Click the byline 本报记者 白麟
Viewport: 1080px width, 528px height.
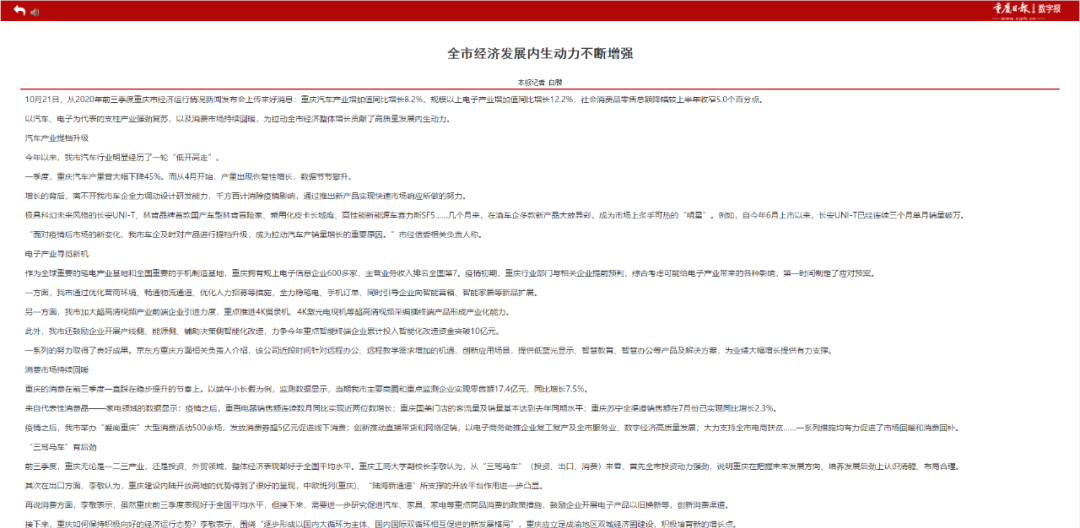539,82
